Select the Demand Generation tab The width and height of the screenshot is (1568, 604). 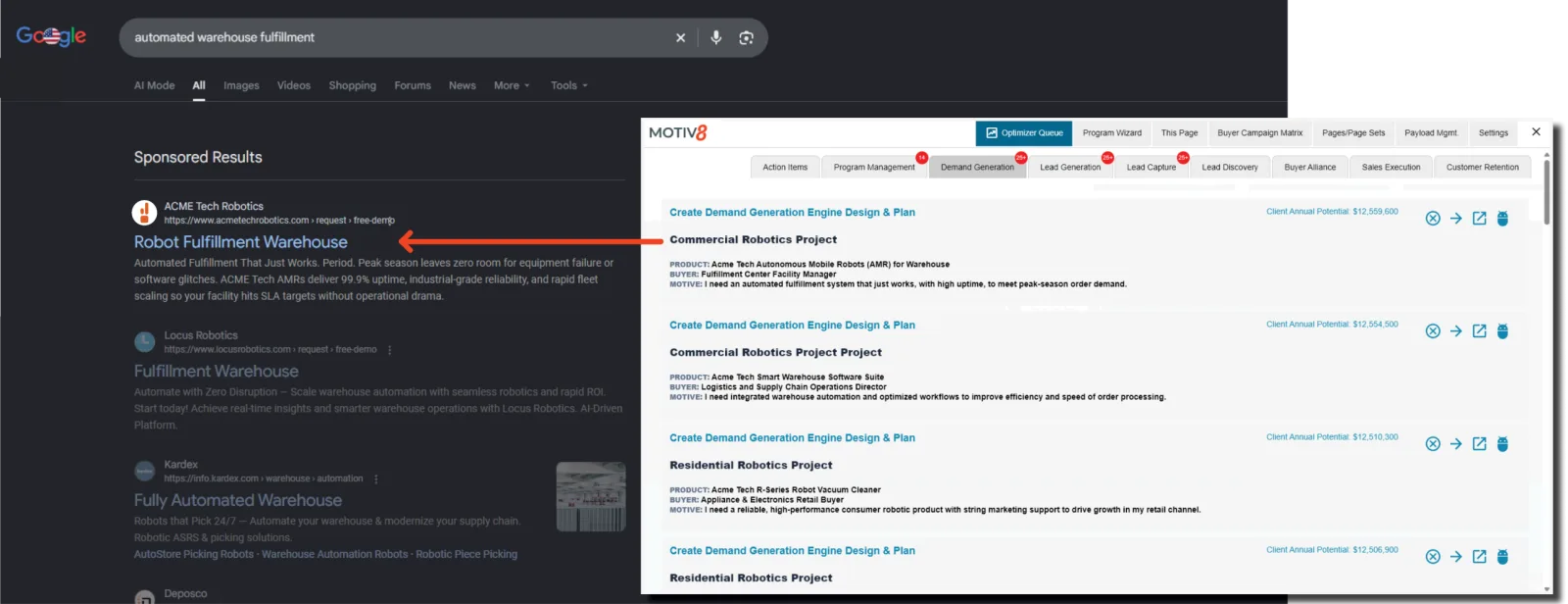[977, 167]
